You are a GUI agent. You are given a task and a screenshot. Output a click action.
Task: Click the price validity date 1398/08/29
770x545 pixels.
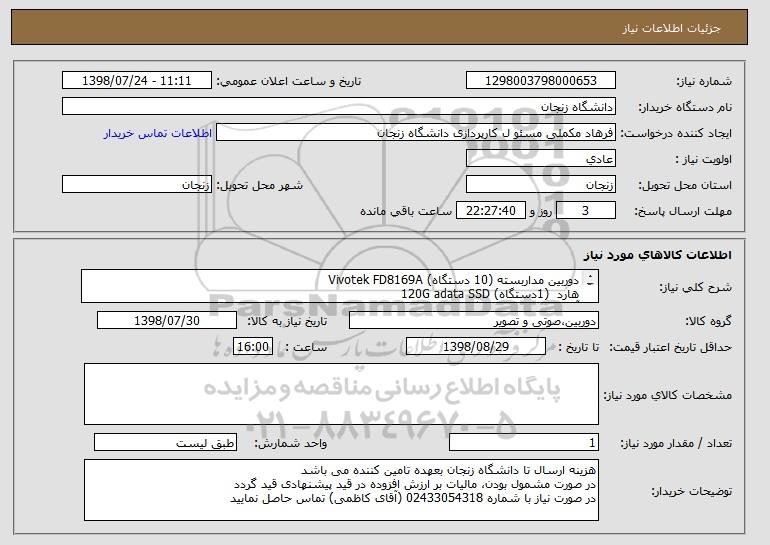(x=476, y=347)
